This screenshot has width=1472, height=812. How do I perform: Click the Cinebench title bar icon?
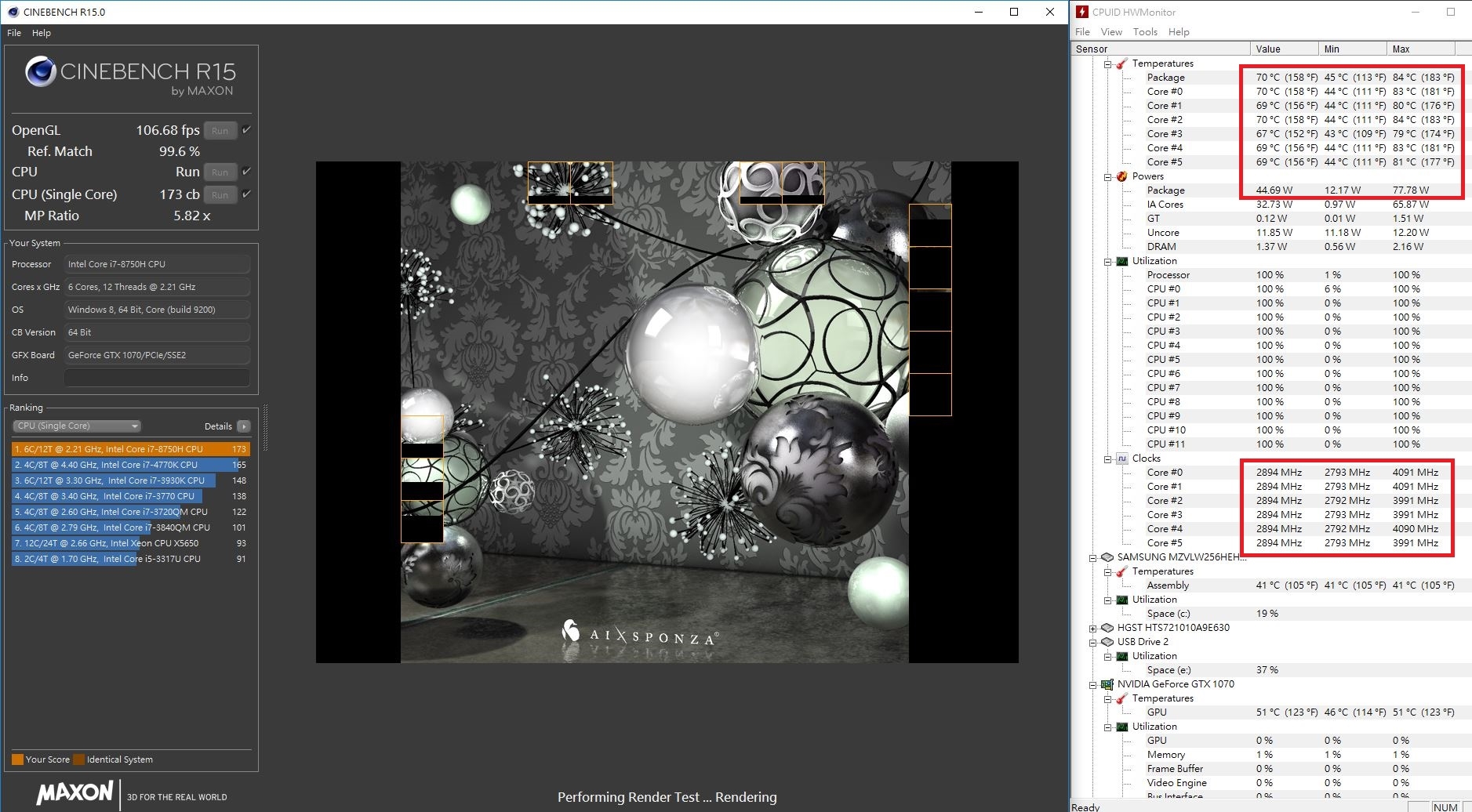13,12
